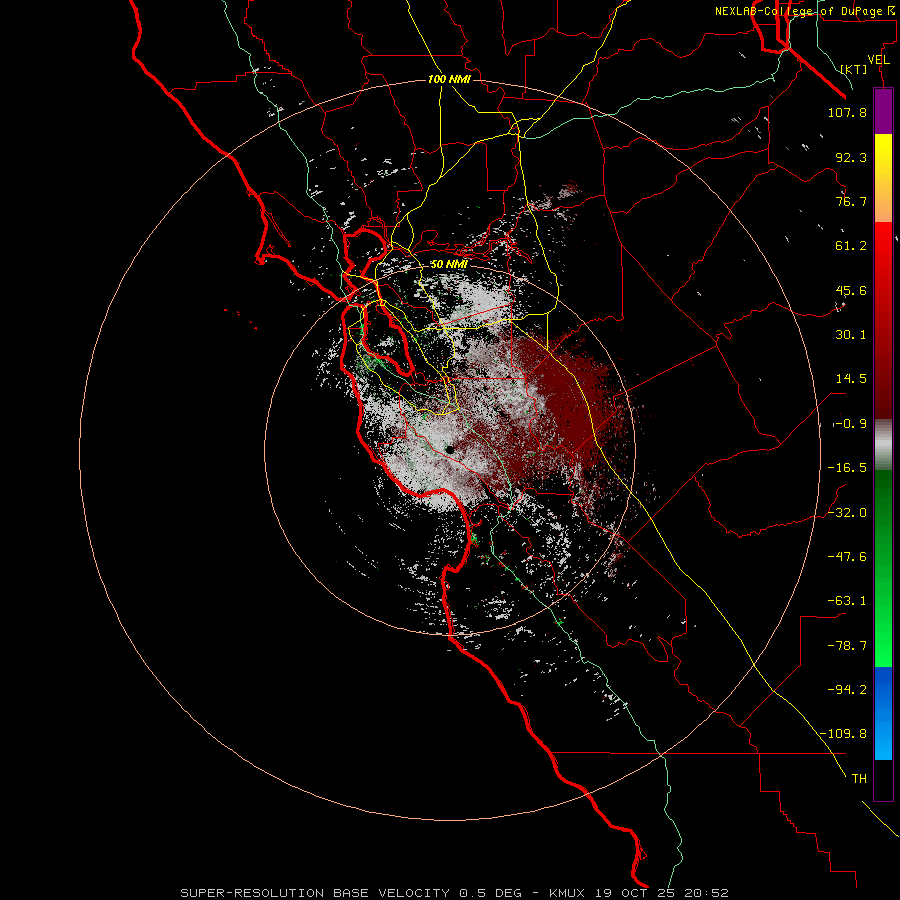The width and height of the screenshot is (900, 900).
Task: Select the 92.3 legend value
Action: [851, 157]
